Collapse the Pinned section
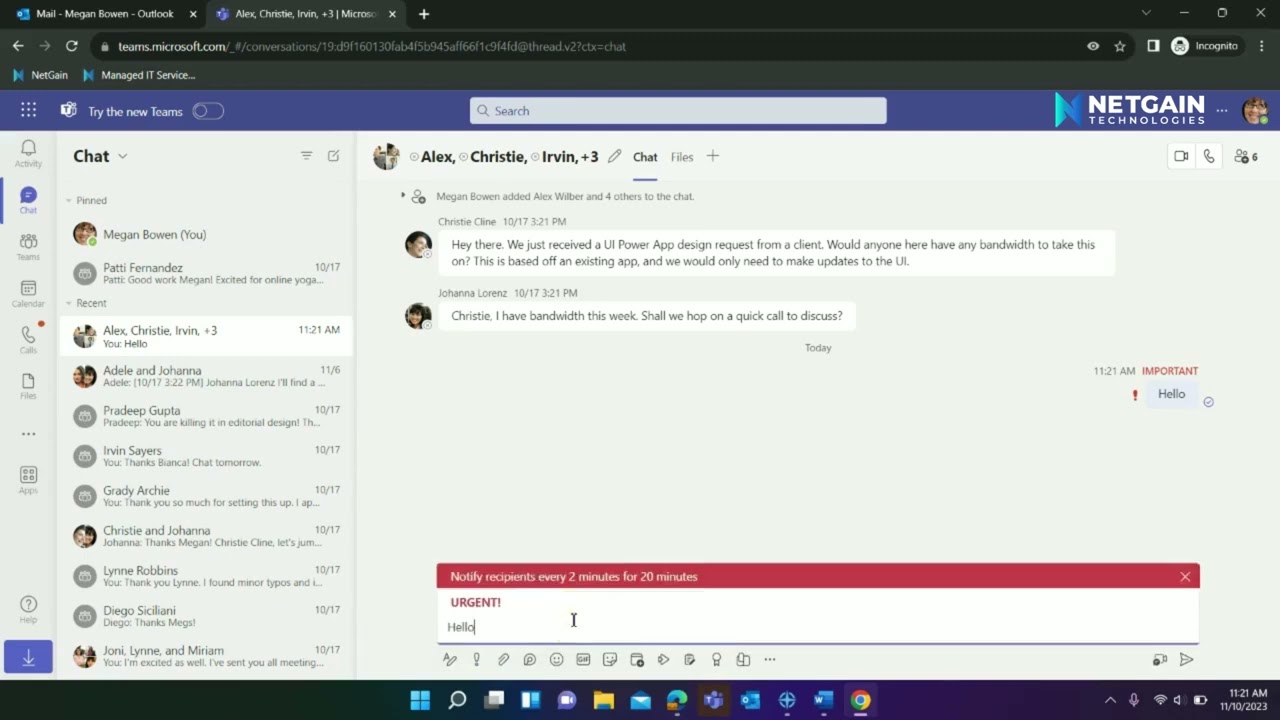The image size is (1280, 720). click(x=69, y=200)
